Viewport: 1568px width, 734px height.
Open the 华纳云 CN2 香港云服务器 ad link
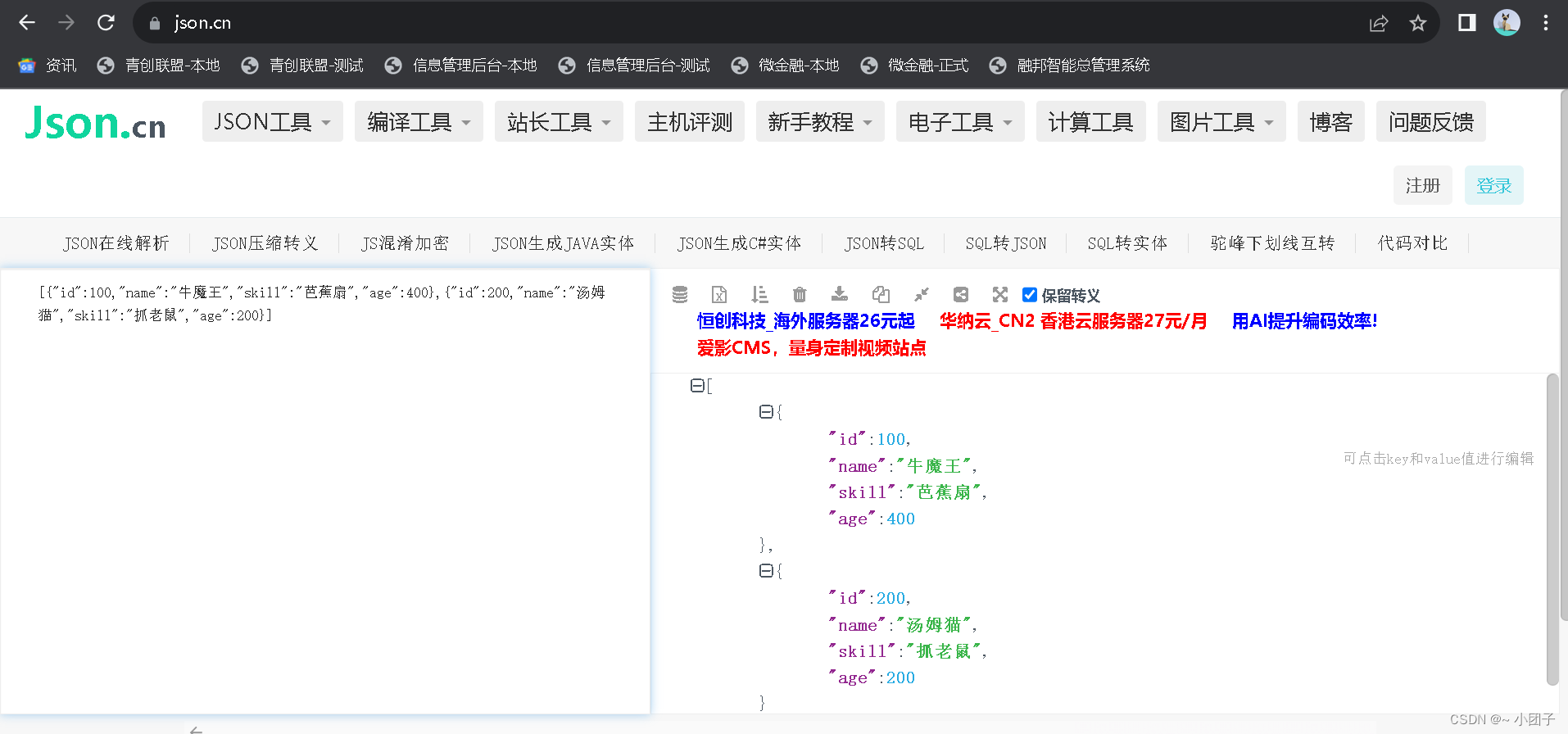(1073, 321)
